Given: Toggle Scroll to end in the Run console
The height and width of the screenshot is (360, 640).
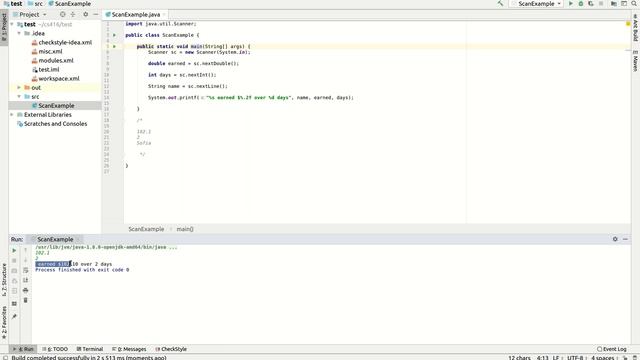Looking at the screenshot, I should (x=25, y=280).
